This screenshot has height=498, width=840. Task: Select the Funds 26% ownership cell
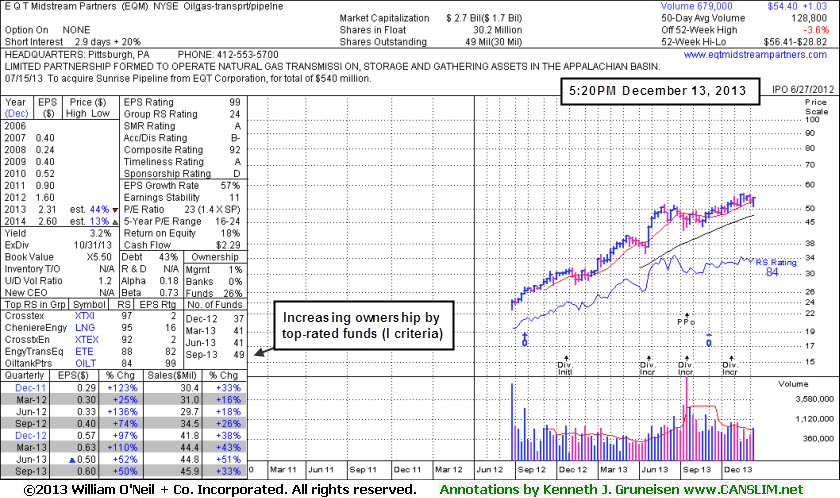(214, 293)
